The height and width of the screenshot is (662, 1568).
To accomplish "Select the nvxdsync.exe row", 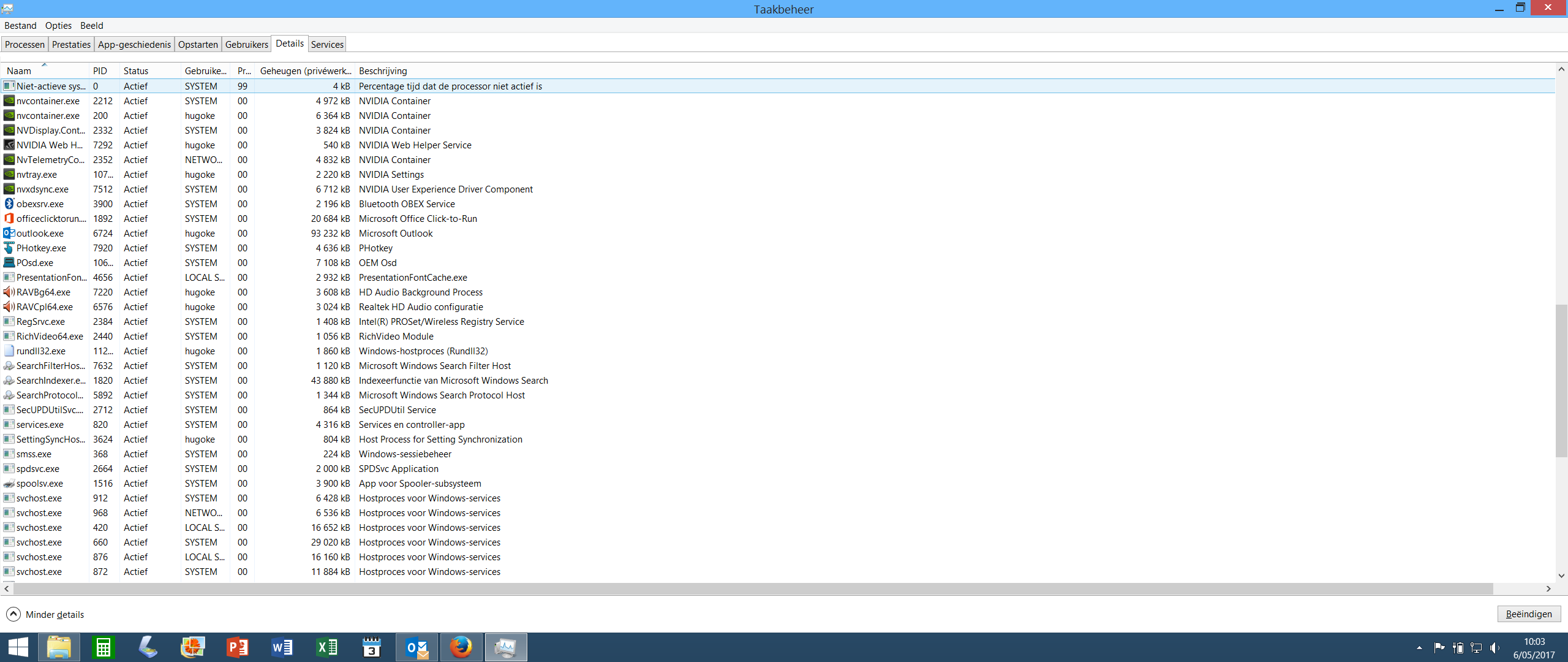I will [778, 189].
